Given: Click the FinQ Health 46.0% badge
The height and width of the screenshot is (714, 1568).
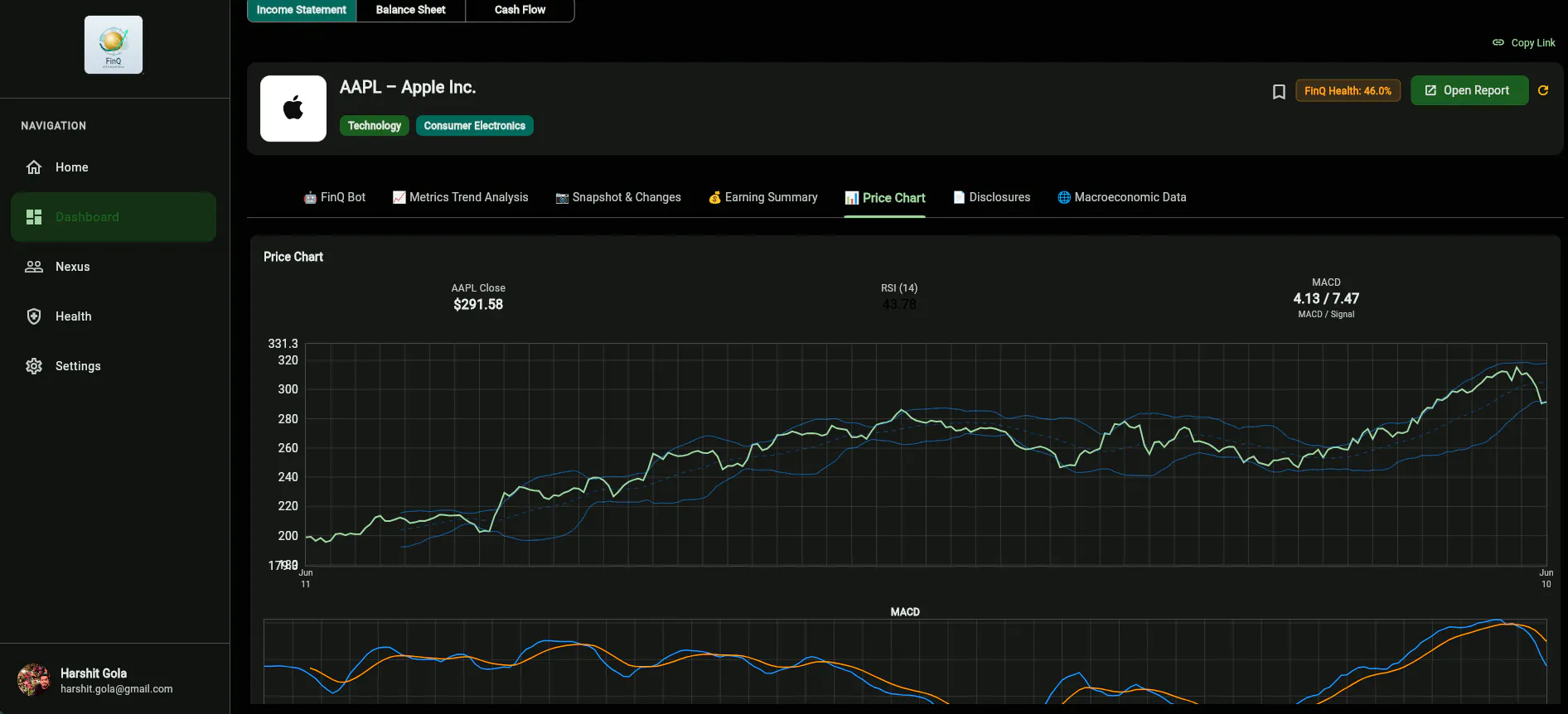Looking at the screenshot, I should point(1348,91).
